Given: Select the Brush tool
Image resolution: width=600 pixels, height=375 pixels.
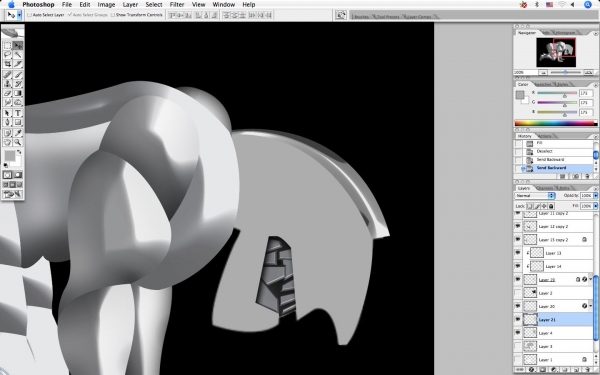Looking at the screenshot, I should [x=18, y=75].
